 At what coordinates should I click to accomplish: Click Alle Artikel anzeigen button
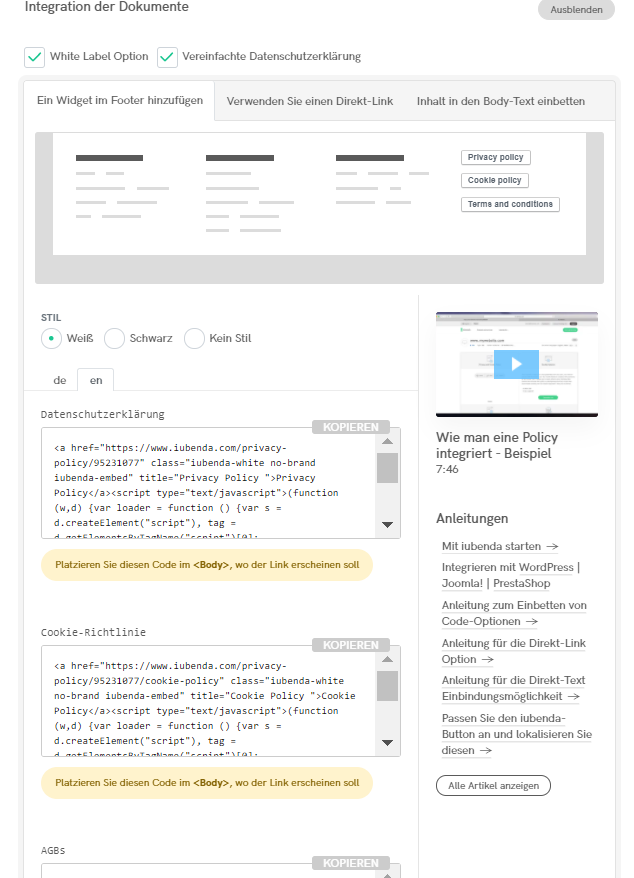493,785
